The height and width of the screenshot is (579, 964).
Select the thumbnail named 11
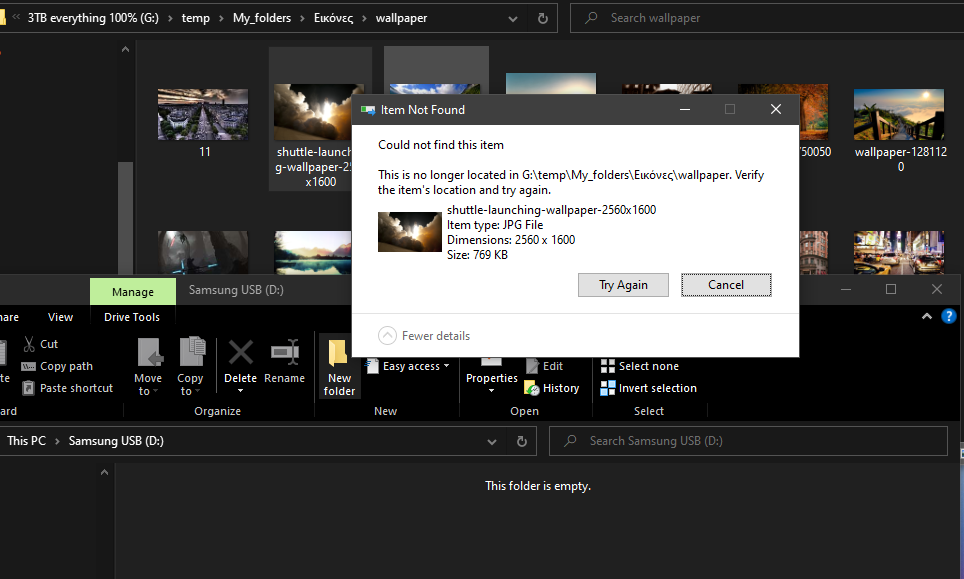[x=203, y=114]
